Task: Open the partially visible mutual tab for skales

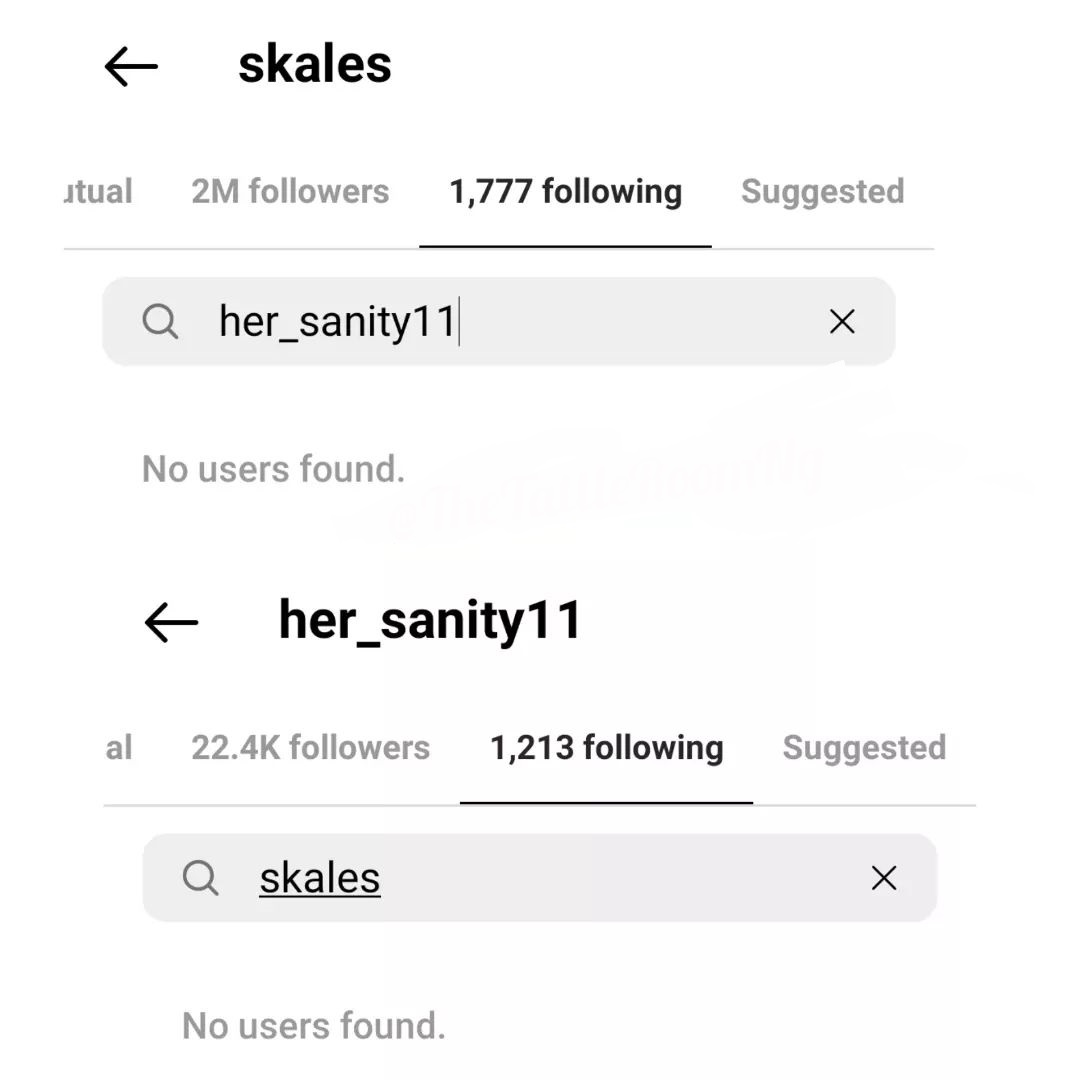Action: pos(98,191)
